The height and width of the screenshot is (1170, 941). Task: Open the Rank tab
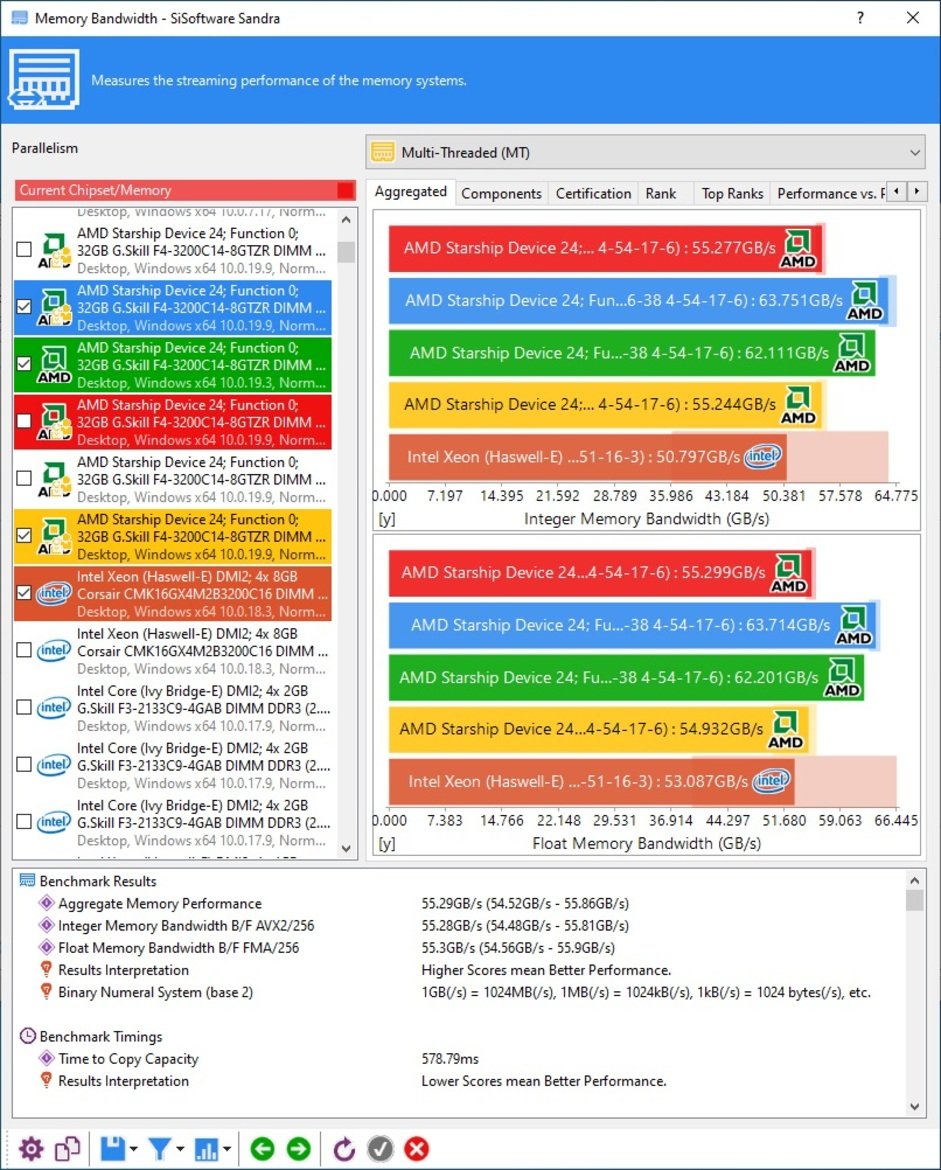tap(661, 193)
